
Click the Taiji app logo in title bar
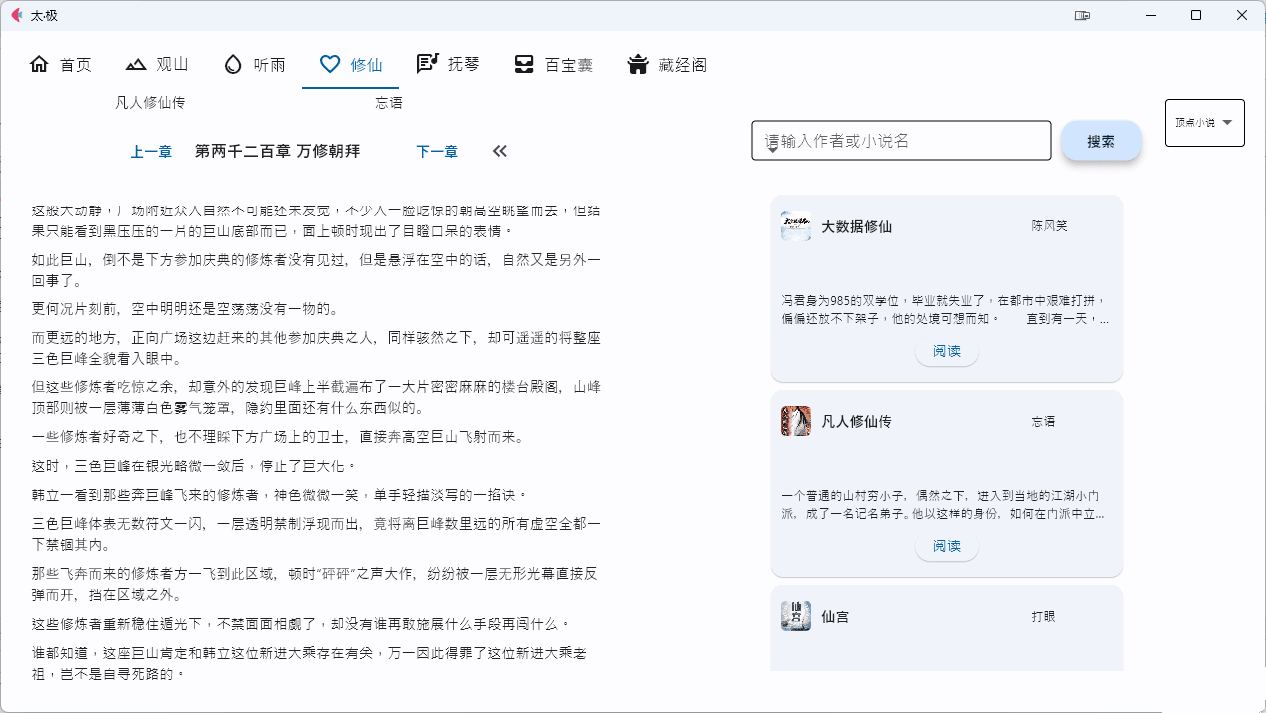pyautogui.click(x=16, y=15)
